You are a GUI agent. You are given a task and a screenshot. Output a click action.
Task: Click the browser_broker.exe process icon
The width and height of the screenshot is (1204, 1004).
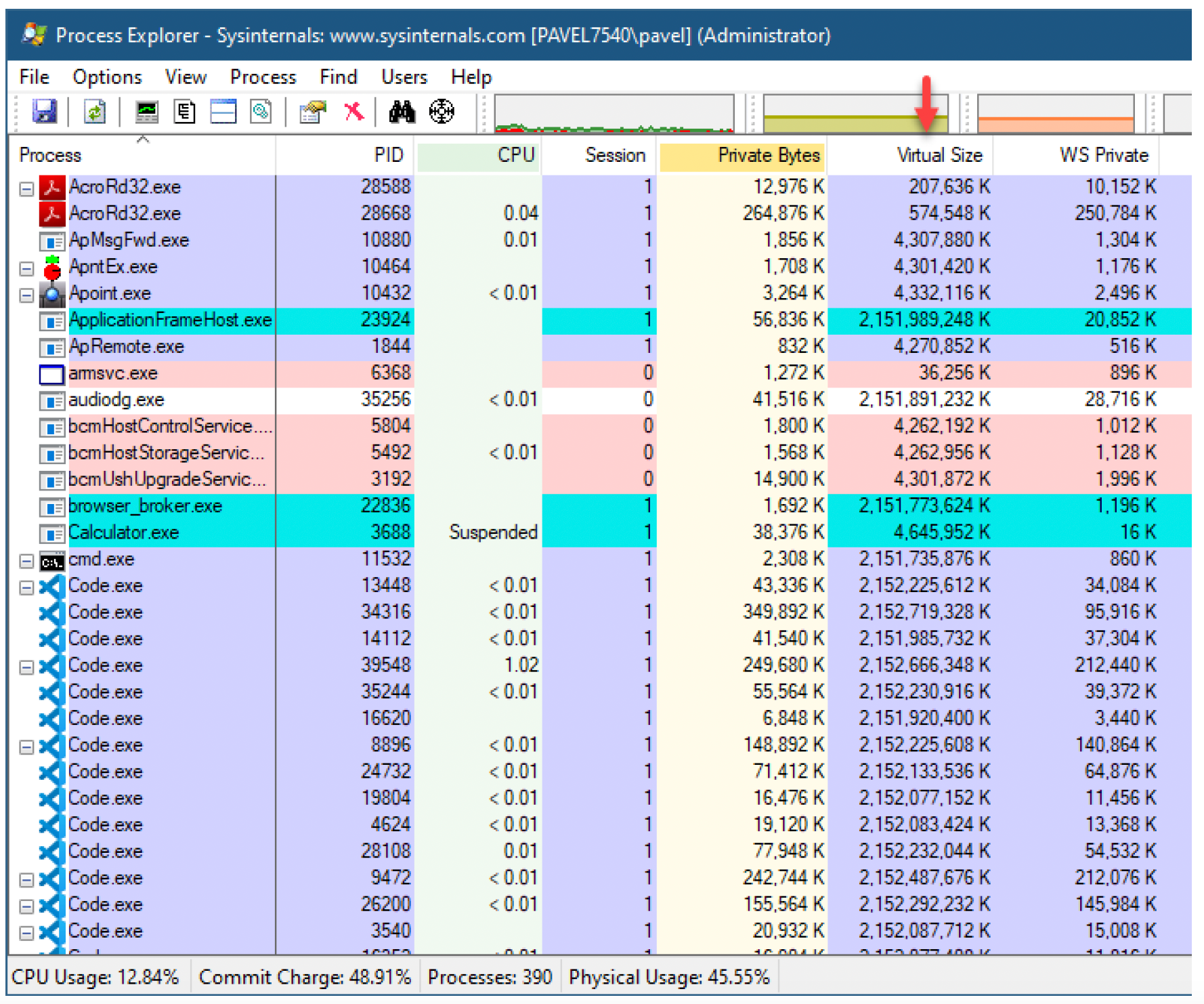pyautogui.click(x=52, y=507)
